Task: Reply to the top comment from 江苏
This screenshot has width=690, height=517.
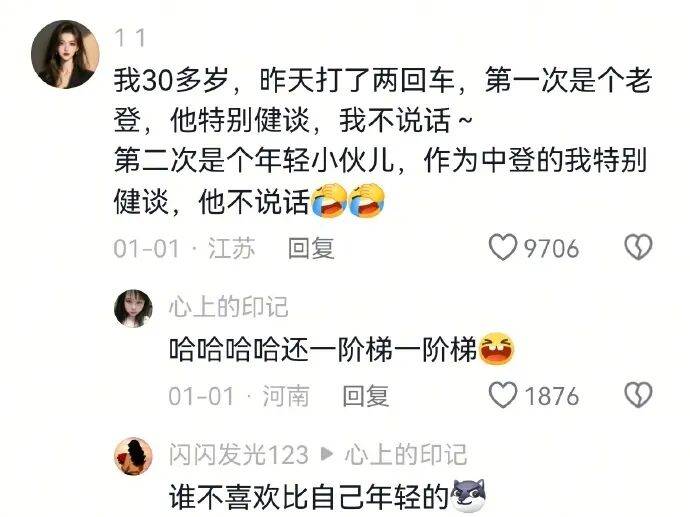Action: (311, 248)
